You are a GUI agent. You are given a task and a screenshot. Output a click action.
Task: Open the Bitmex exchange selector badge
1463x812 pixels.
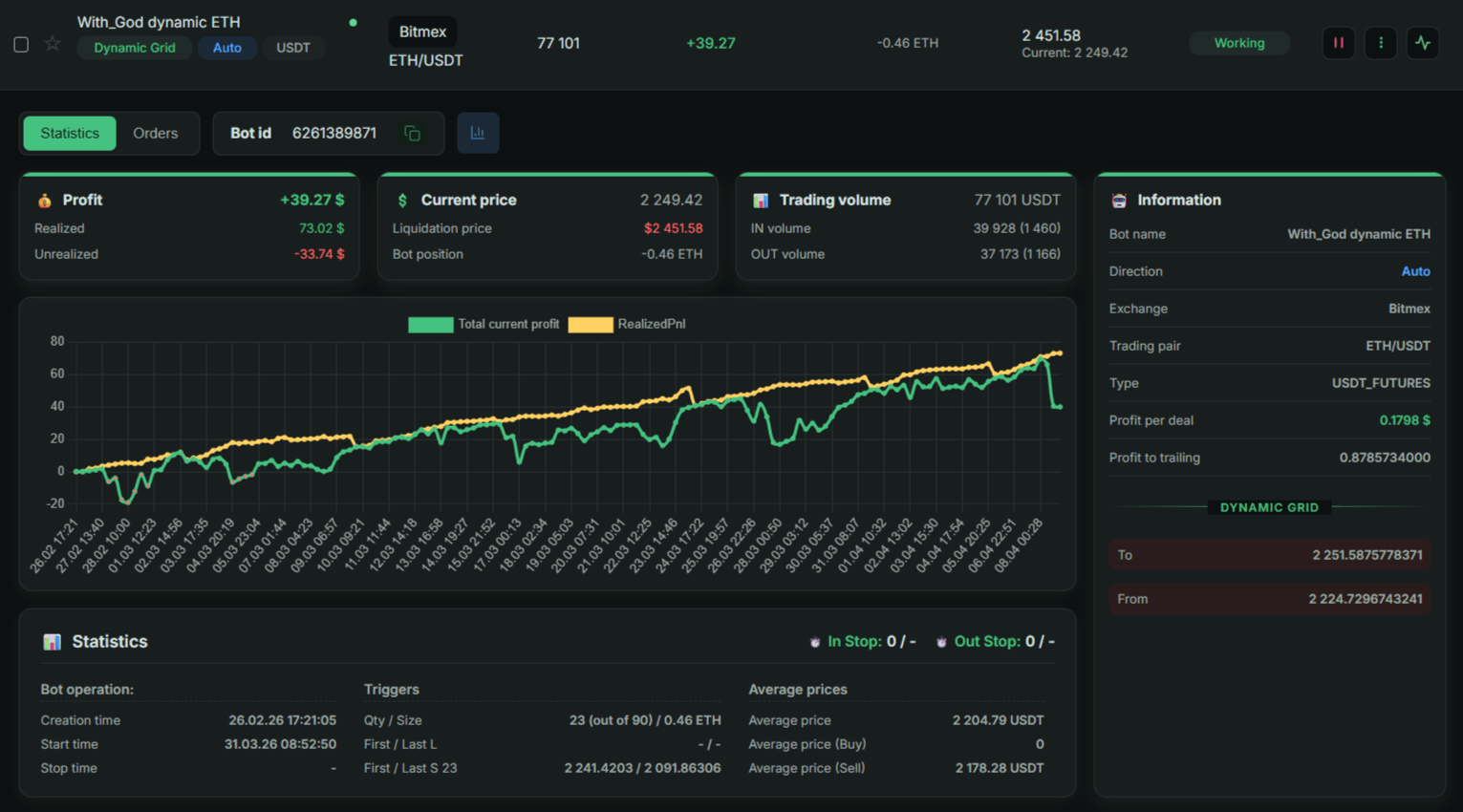tap(422, 31)
